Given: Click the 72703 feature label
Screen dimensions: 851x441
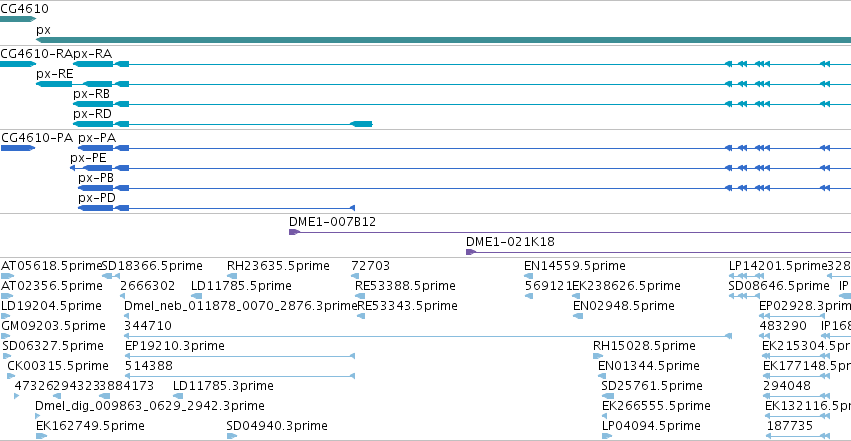Looking at the screenshot, I should pyautogui.click(x=371, y=266).
